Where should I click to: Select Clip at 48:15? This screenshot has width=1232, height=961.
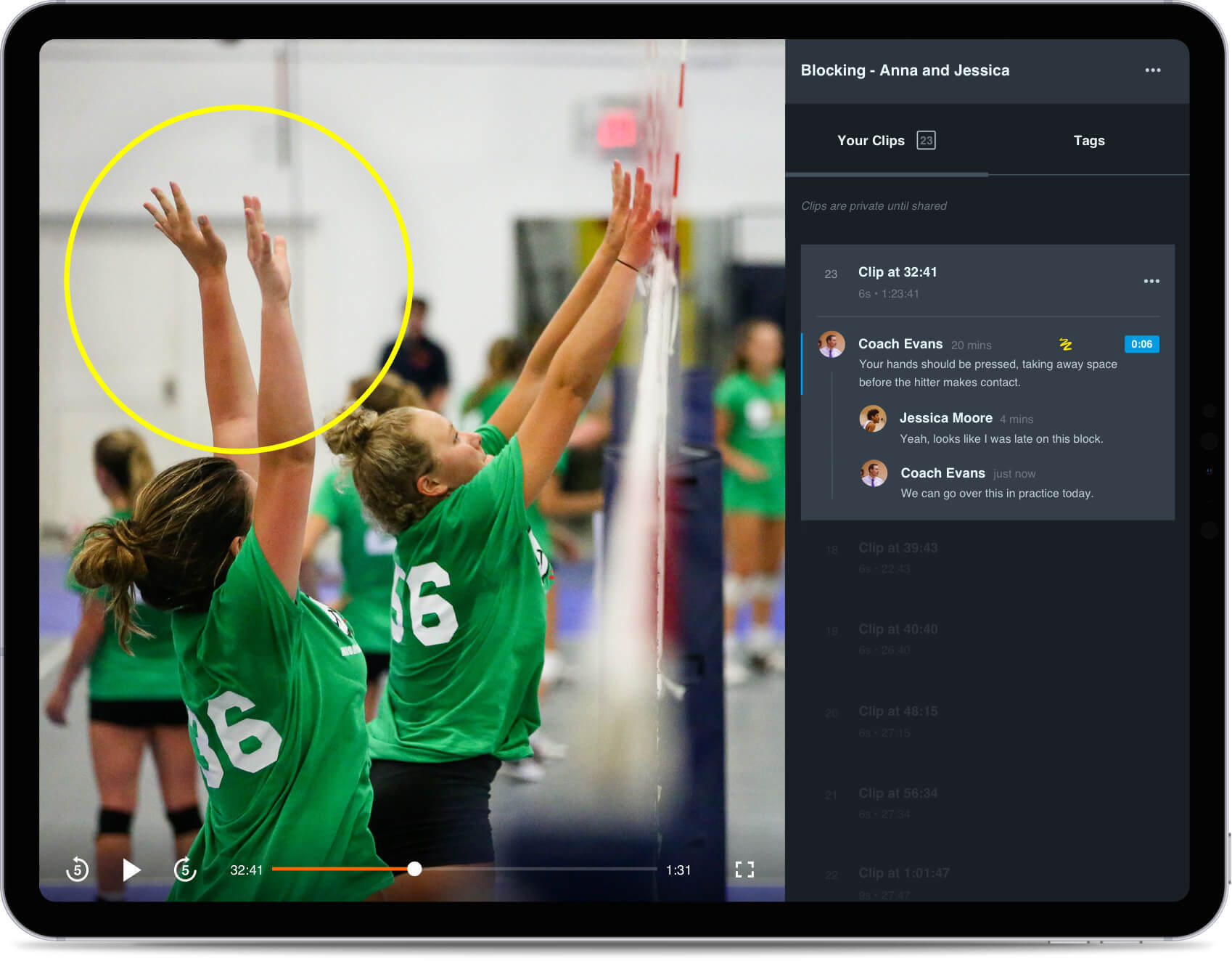click(898, 711)
